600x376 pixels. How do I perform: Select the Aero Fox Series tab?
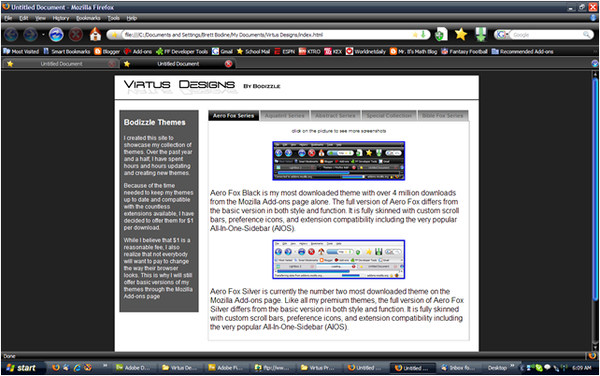point(233,116)
